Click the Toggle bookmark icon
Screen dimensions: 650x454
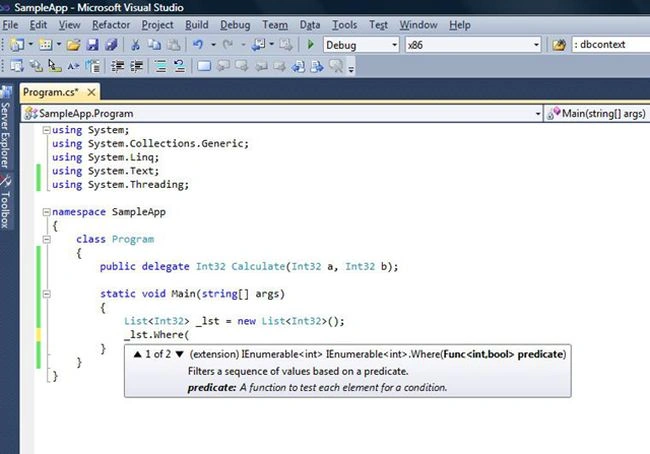coord(204,66)
